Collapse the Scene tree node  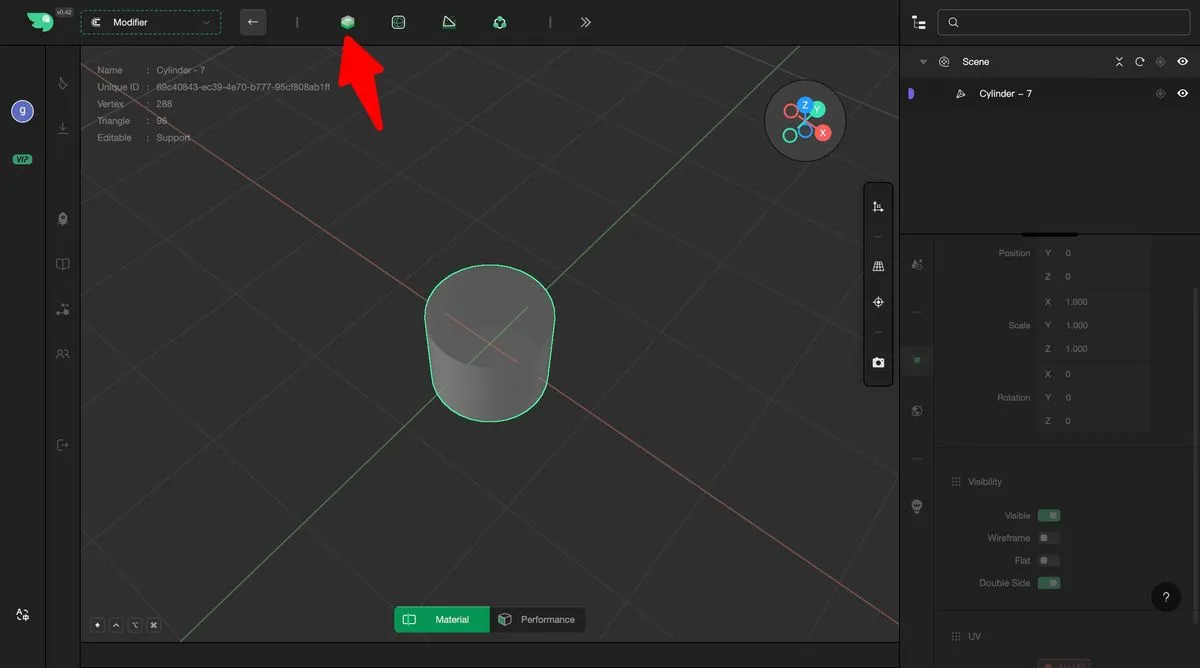[923, 62]
